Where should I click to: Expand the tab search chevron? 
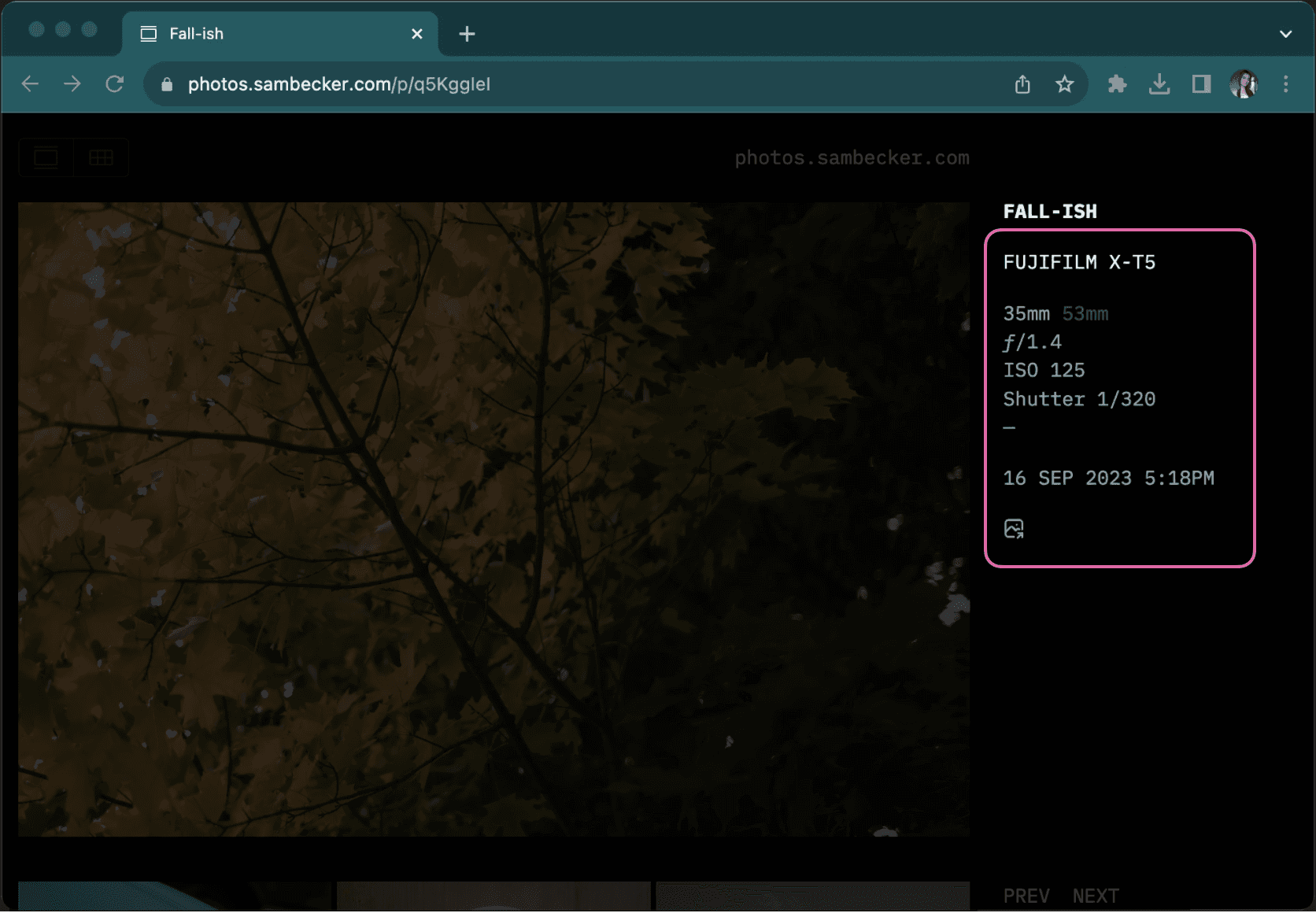(1285, 34)
